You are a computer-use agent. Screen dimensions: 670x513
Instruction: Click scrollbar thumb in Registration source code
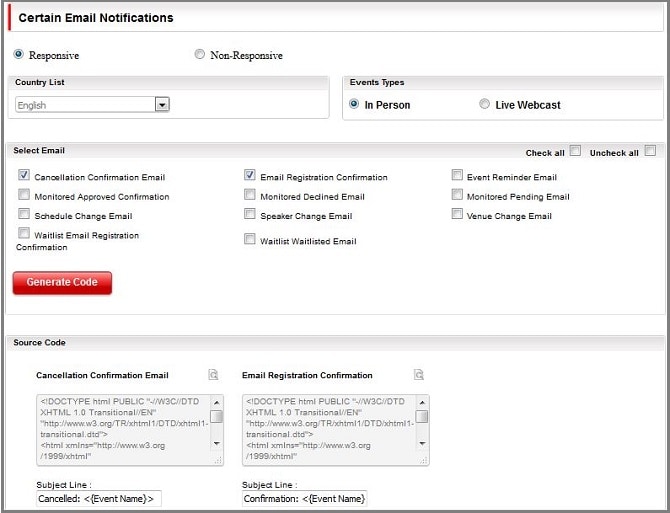422,416
